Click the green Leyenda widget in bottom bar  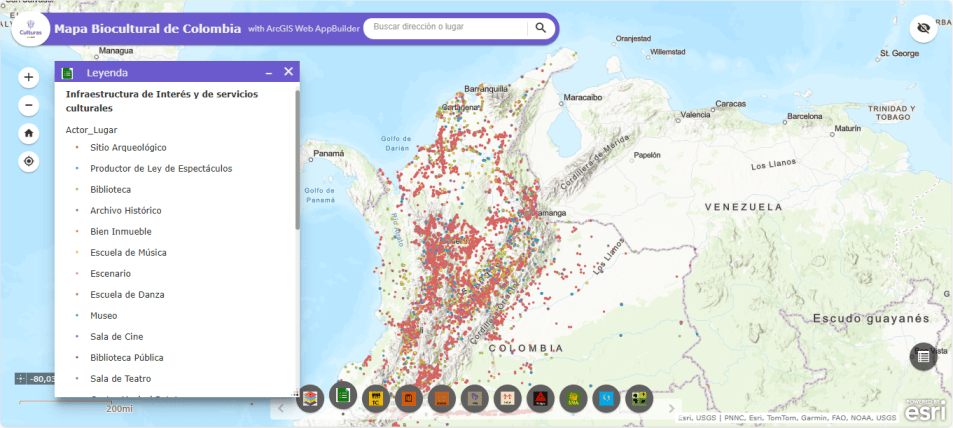click(x=343, y=396)
